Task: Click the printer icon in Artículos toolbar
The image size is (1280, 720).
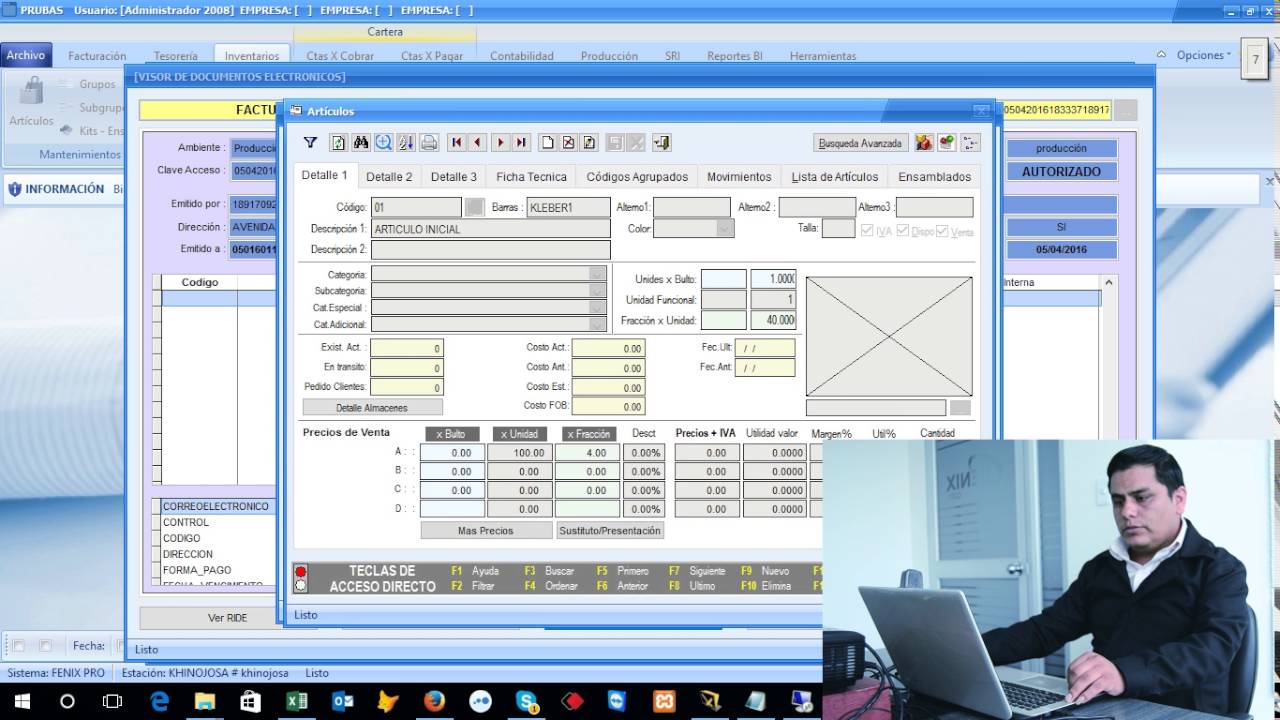Action: click(429, 143)
